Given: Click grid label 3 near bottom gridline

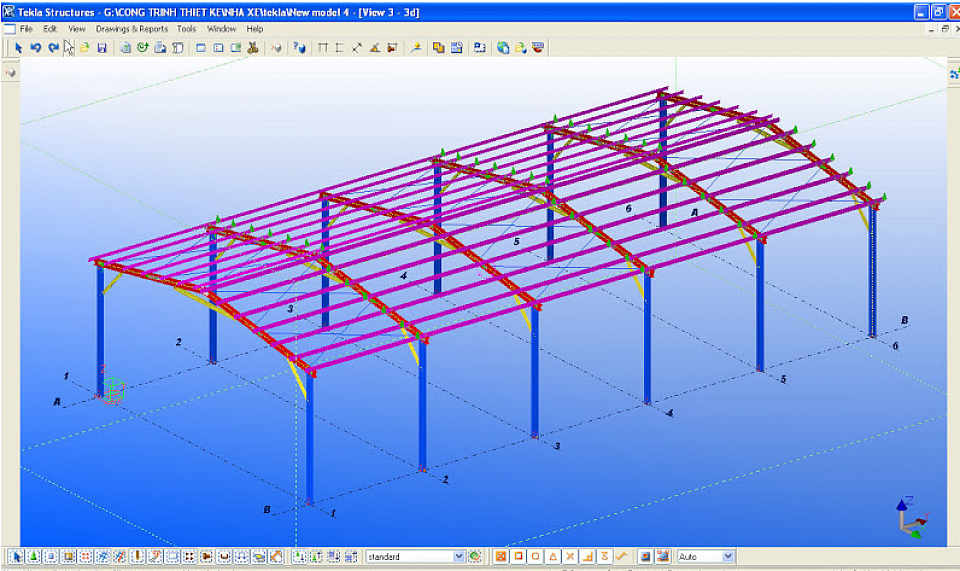Looking at the screenshot, I should click(557, 446).
